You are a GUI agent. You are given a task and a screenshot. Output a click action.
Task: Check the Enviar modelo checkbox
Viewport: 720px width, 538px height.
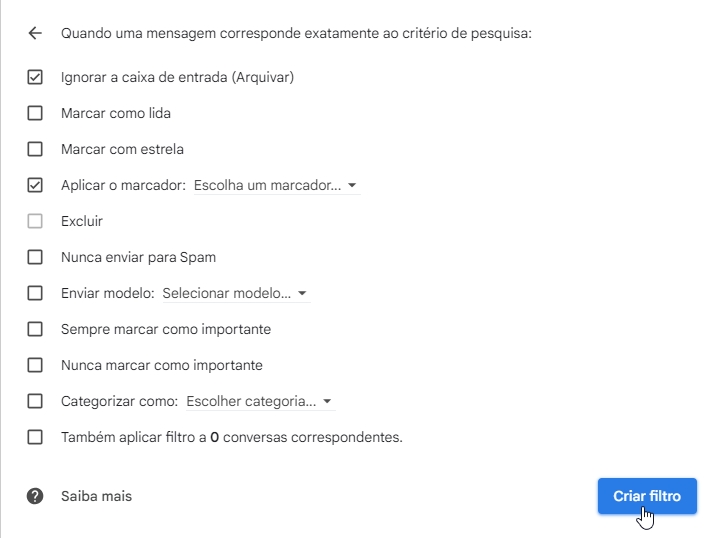(35, 293)
